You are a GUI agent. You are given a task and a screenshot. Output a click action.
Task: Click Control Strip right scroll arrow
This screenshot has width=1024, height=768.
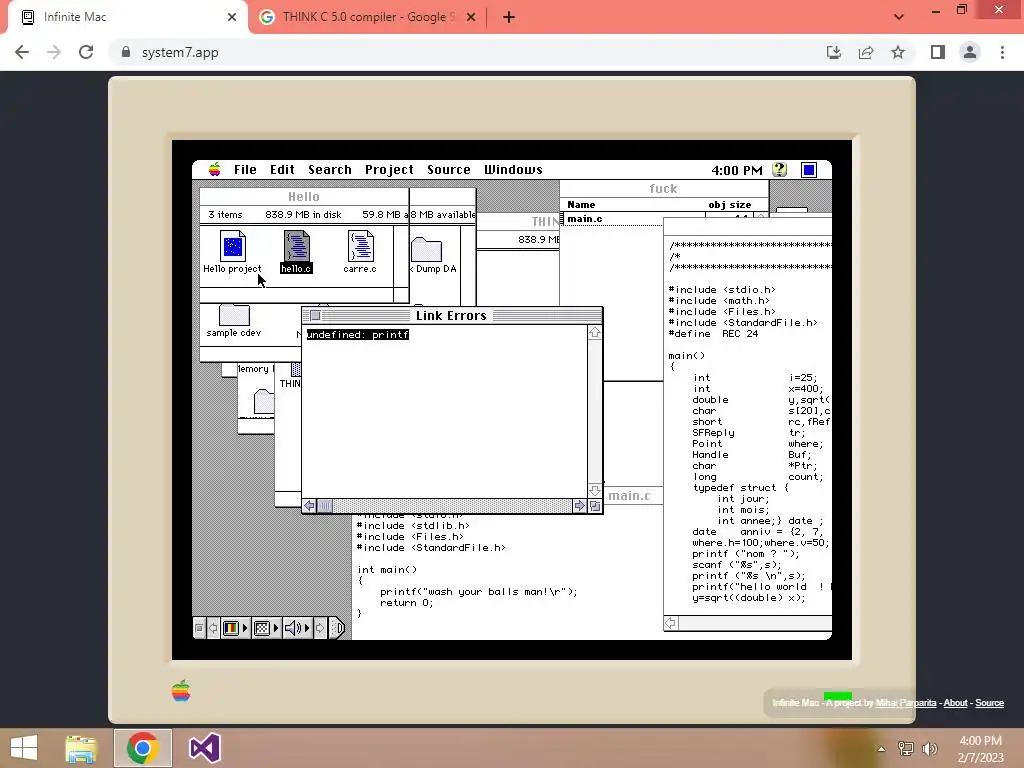pos(320,628)
